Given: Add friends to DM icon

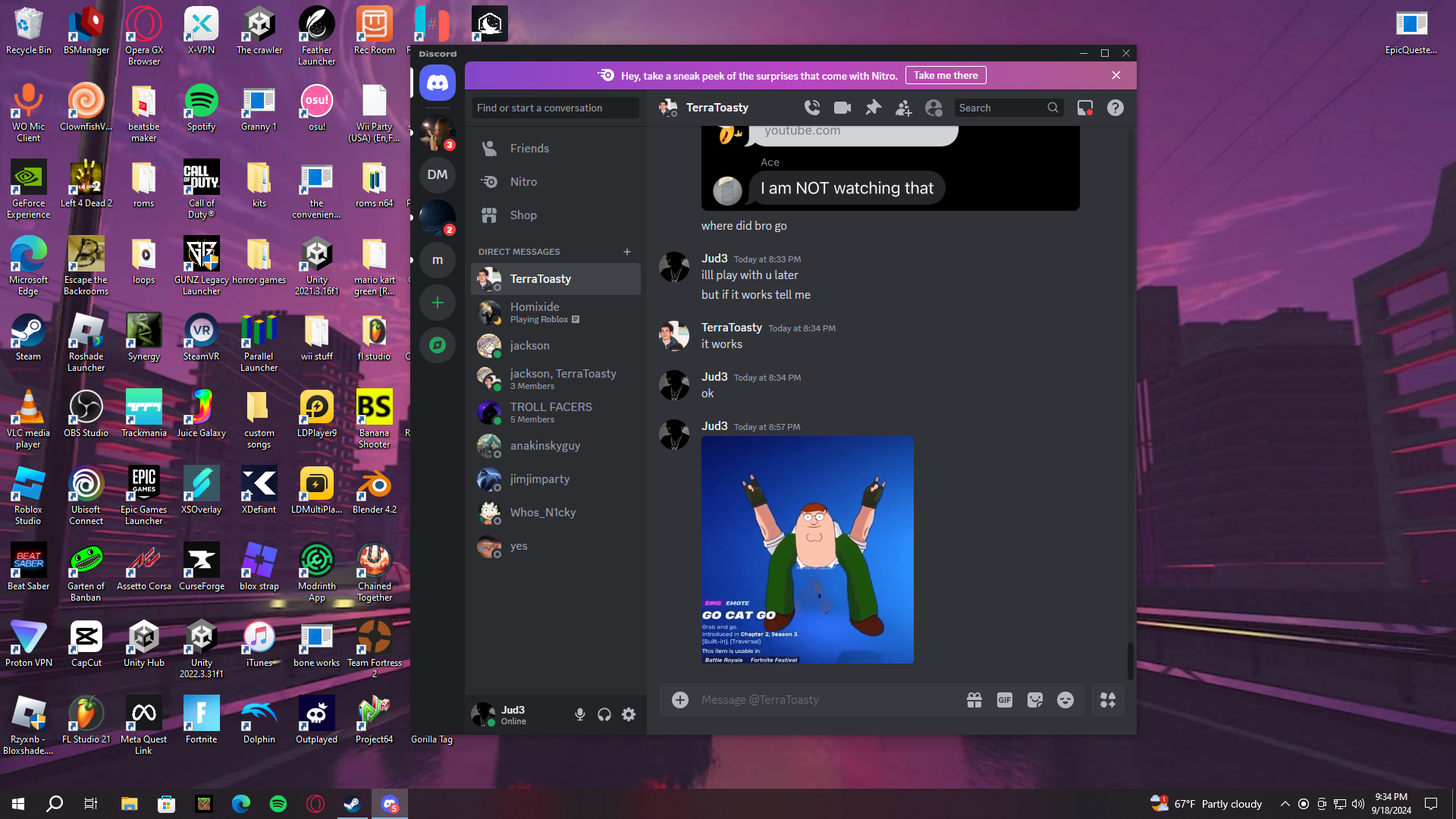Looking at the screenshot, I should coord(903,108).
